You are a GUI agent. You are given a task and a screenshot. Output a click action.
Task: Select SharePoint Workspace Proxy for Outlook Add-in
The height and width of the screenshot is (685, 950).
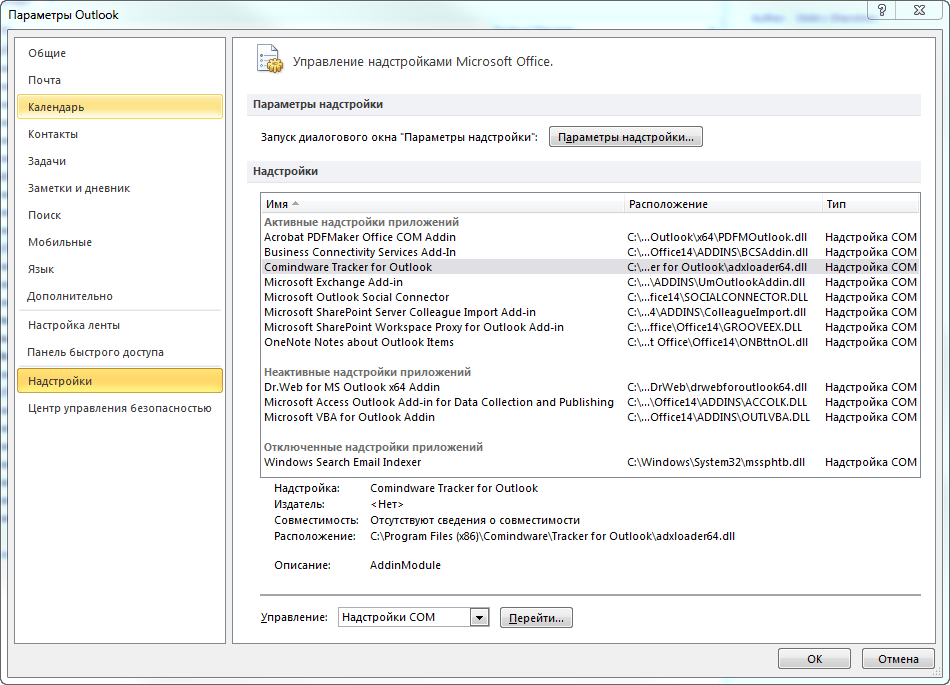(590, 327)
